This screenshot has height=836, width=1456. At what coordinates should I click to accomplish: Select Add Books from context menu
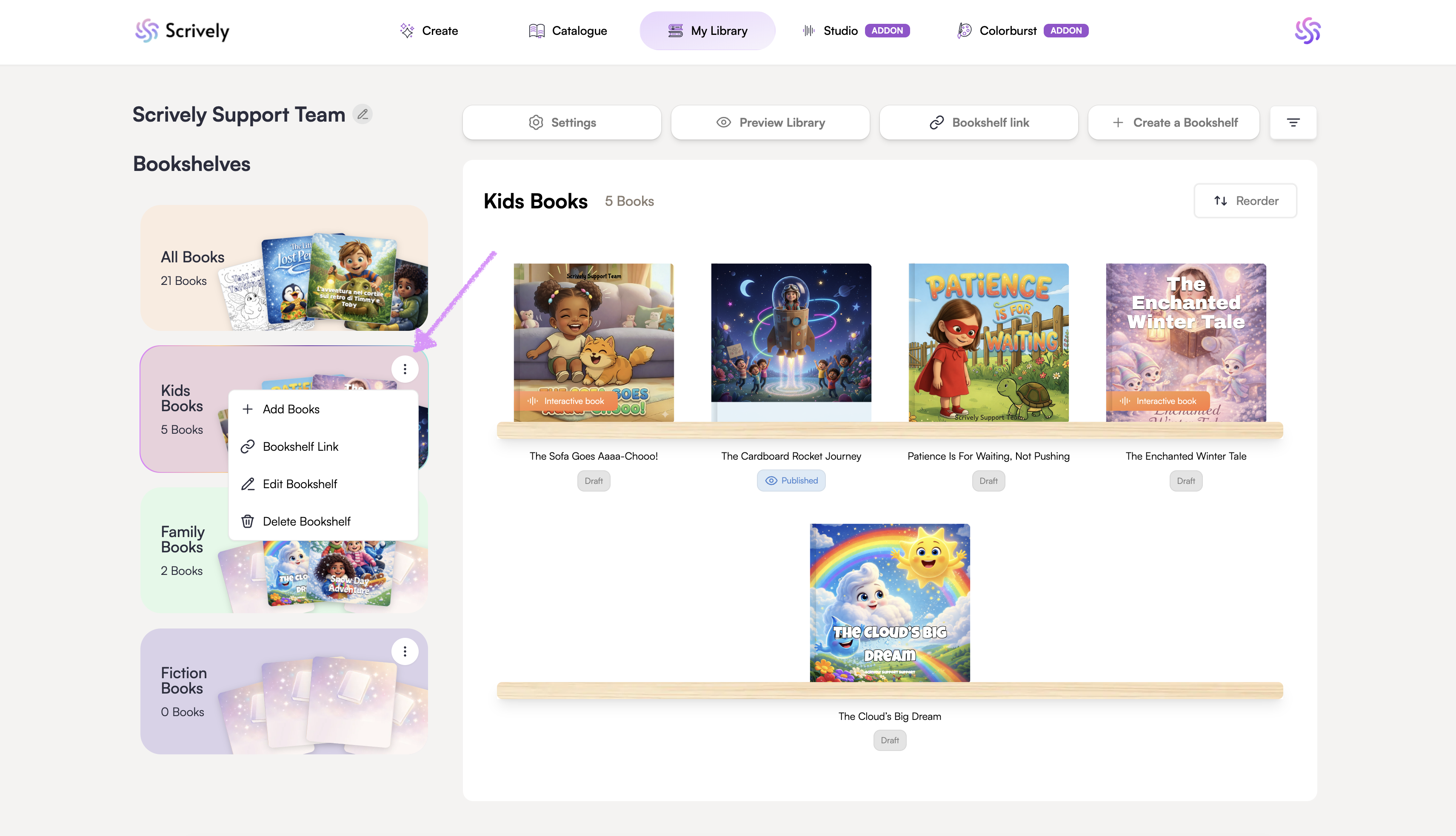(x=291, y=409)
